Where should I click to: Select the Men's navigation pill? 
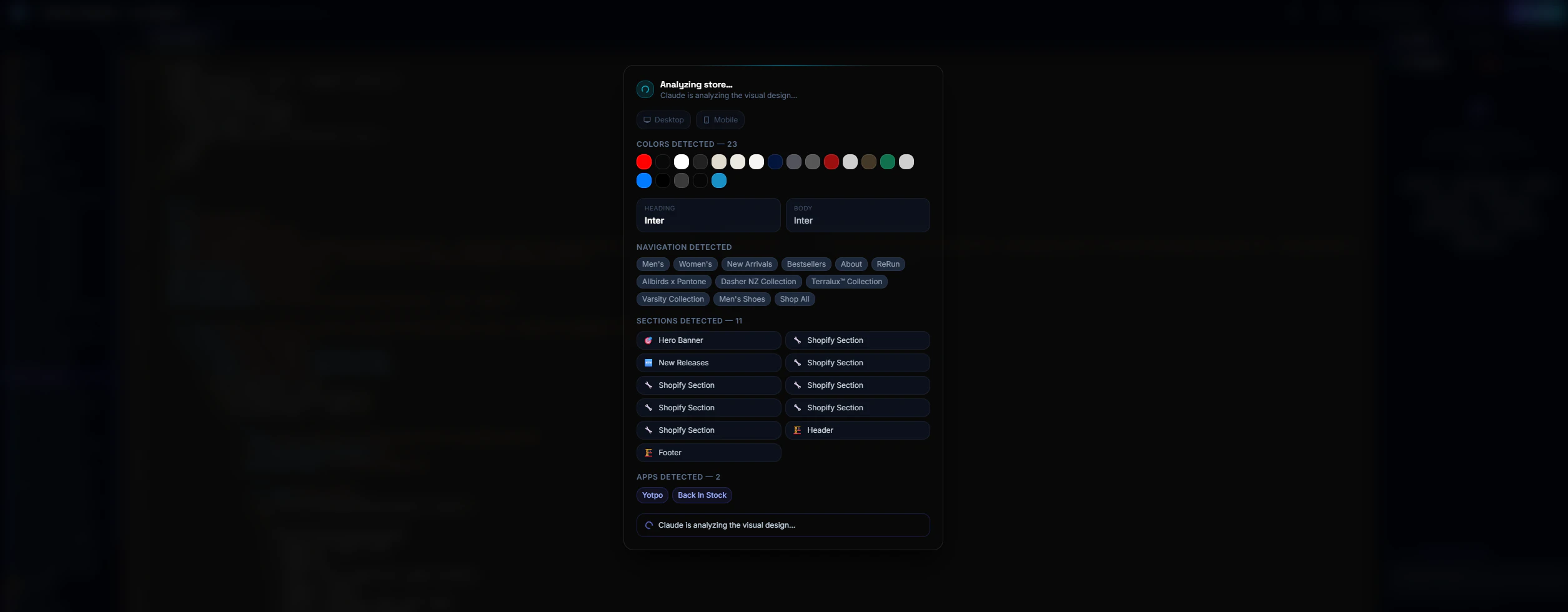pyautogui.click(x=653, y=264)
